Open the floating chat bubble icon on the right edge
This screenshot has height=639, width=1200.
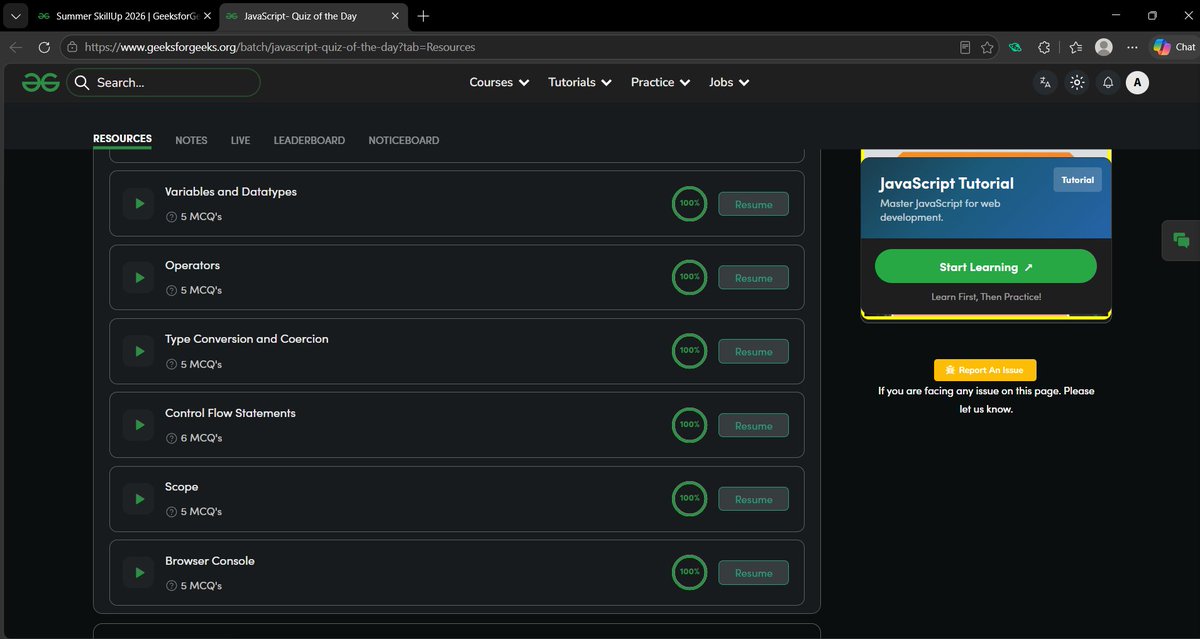[1181, 239]
